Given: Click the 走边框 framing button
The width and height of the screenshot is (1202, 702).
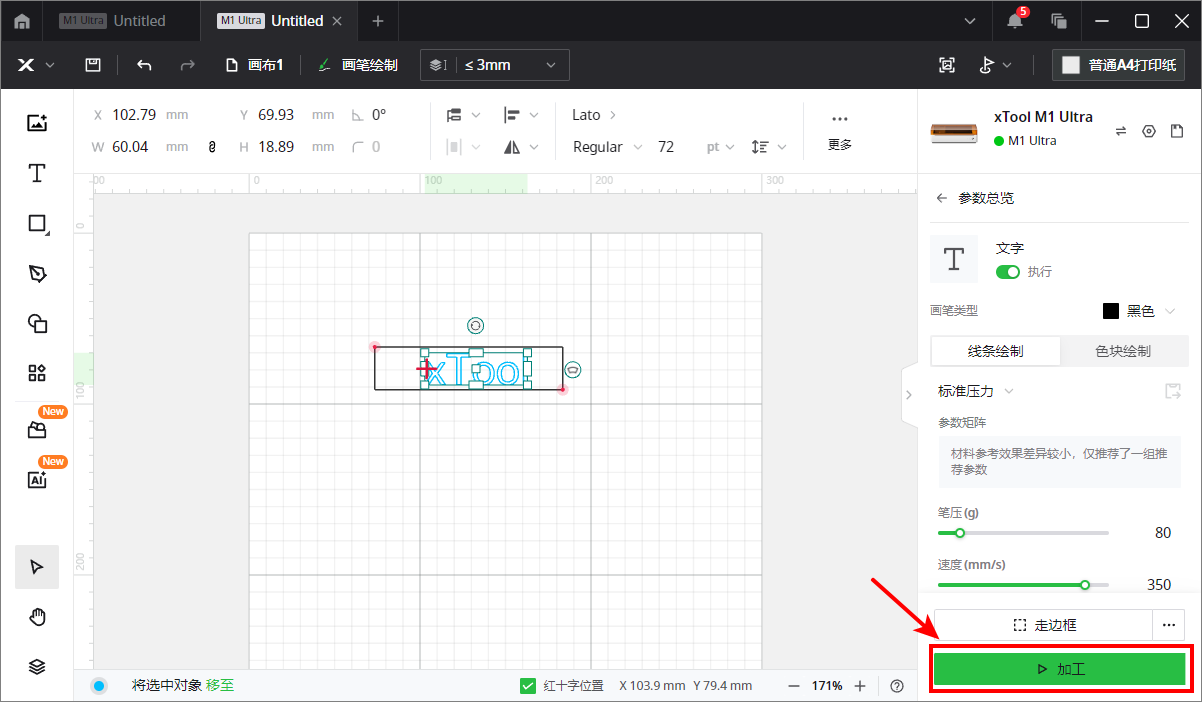Looking at the screenshot, I should [x=1044, y=625].
